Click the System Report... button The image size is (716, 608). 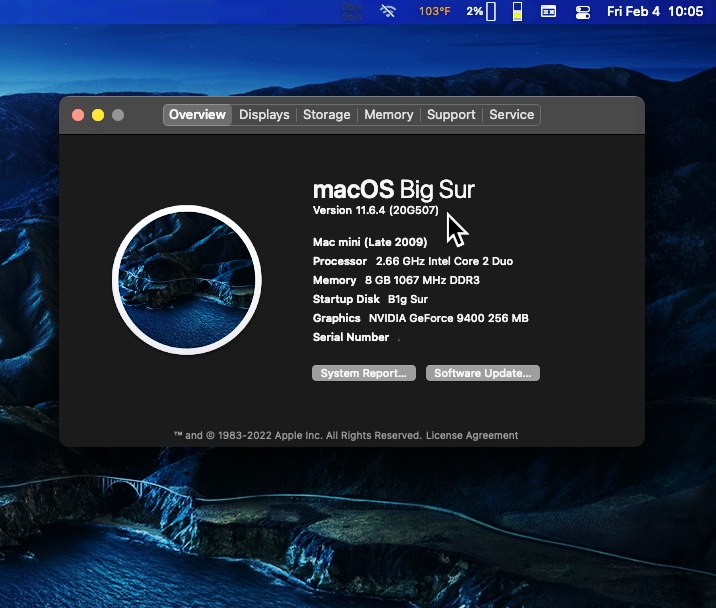[363, 373]
